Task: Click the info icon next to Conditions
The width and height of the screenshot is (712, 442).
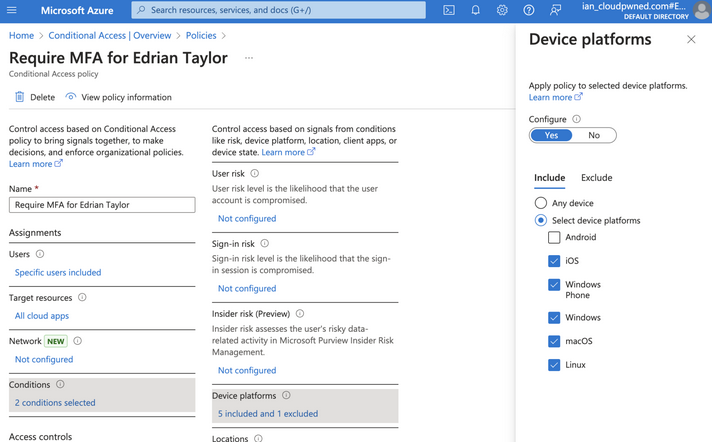Action: pyautogui.click(x=60, y=384)
